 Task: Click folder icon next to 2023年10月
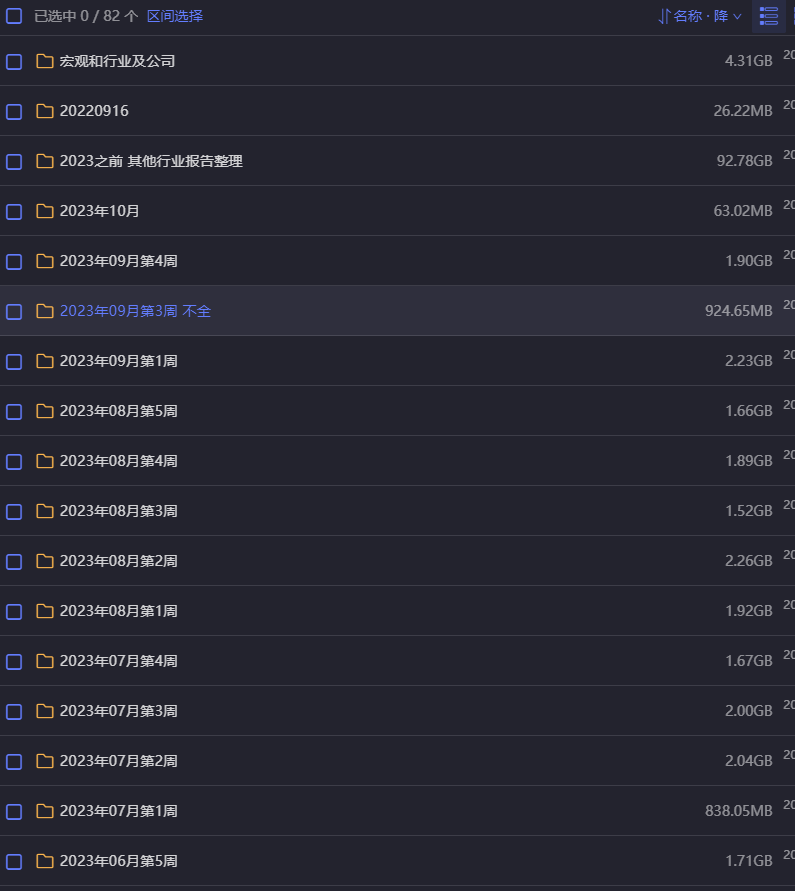(45, 211)
